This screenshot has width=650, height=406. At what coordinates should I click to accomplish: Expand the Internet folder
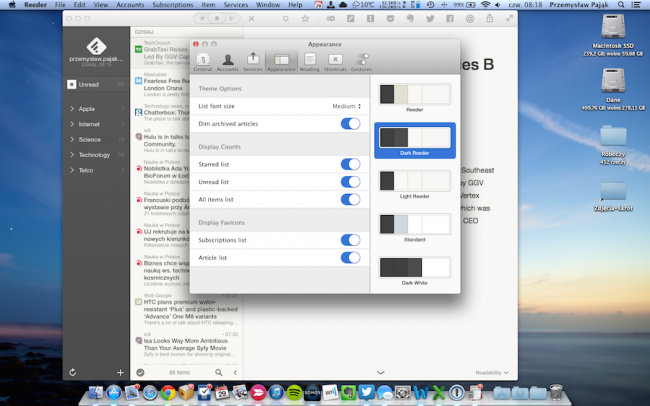[x=72, y=124]
